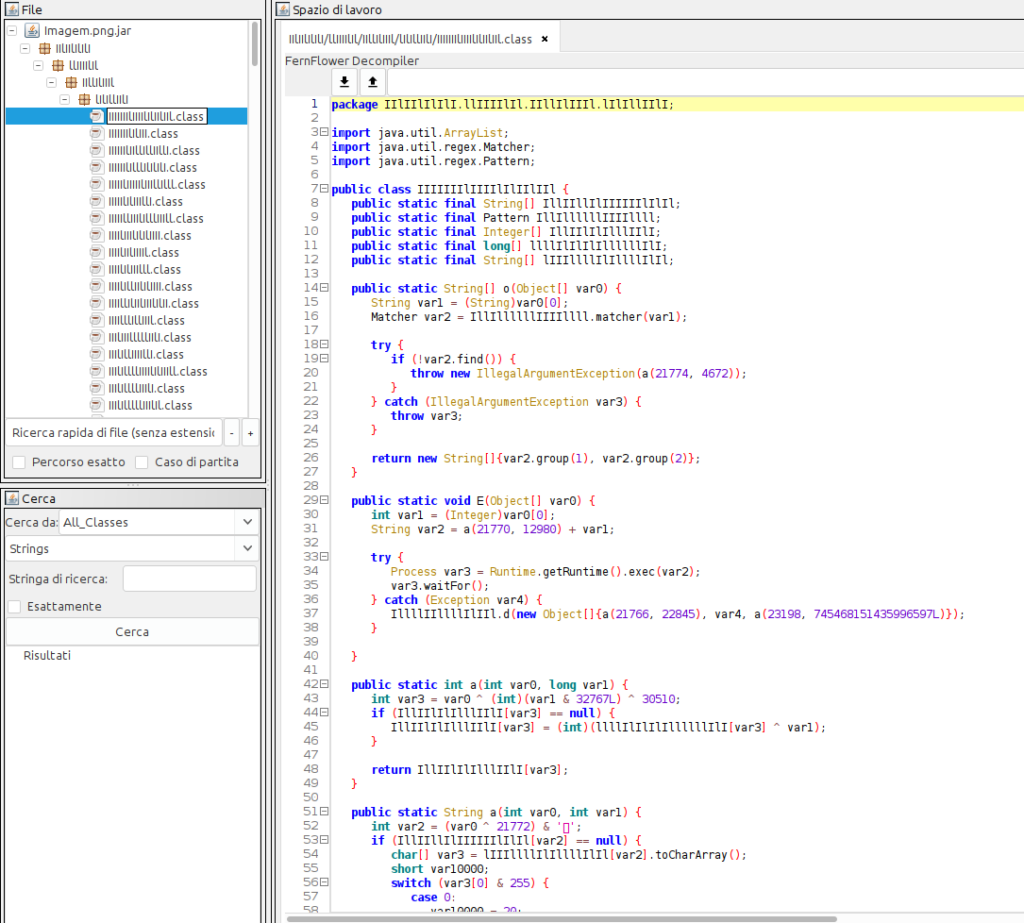The width and height of the screenshot is (1024, 923).
Task: Select the open .class file tab
Action: [410, 39]
